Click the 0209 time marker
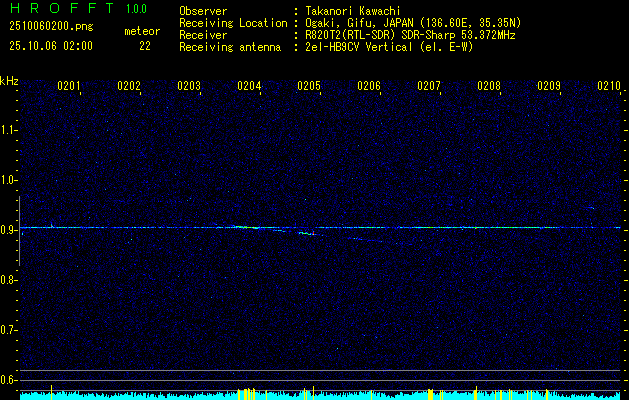Image resolution: width=629 pixels, height=400 pixels. pyautogui.click(x=549, y=86)
